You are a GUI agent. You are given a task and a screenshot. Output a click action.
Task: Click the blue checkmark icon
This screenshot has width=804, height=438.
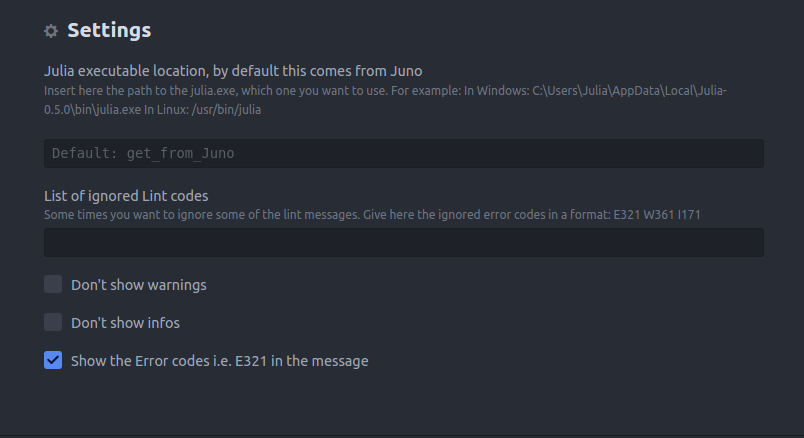coord(53,360)
